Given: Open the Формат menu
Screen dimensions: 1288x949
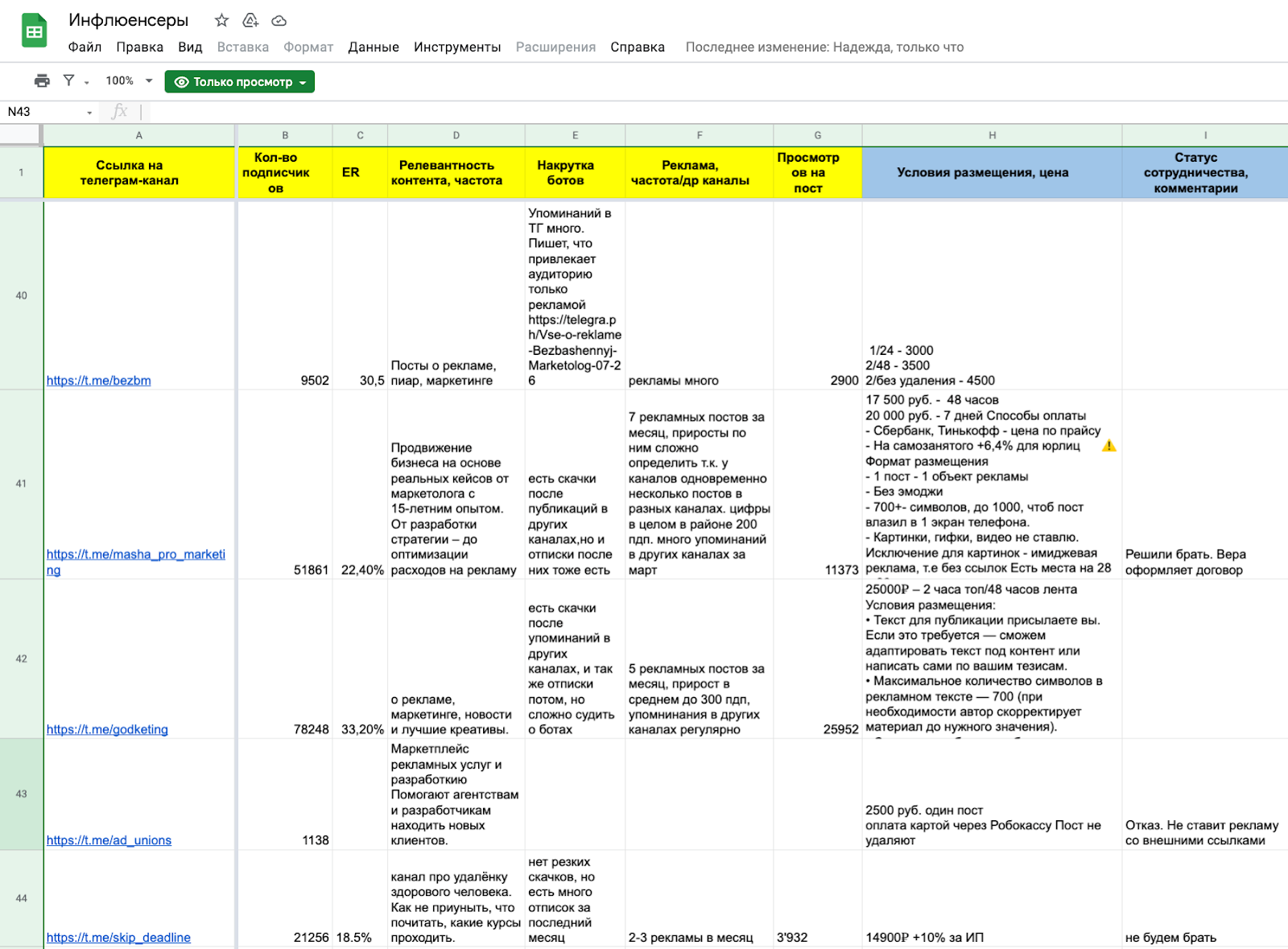Looking at the screenshot, I should click(x=308, y=47).
